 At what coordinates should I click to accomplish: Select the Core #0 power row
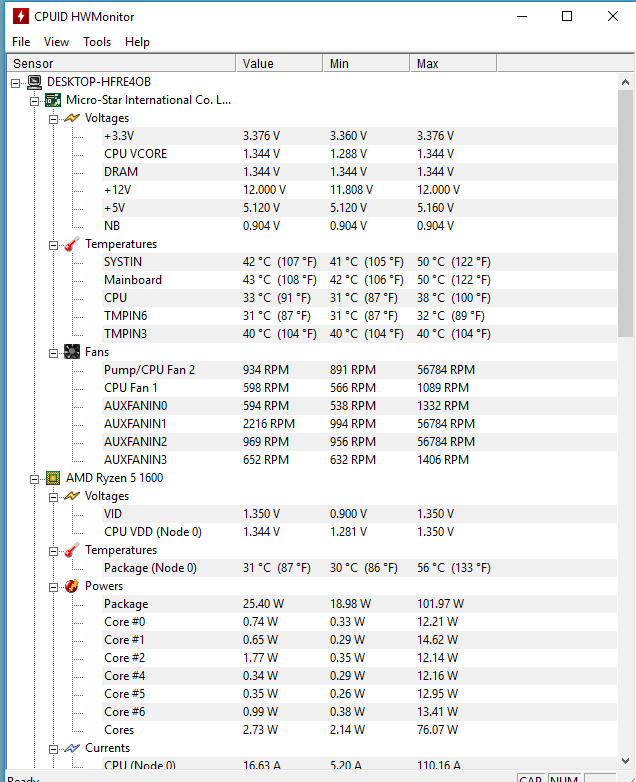tap(359, 621)
